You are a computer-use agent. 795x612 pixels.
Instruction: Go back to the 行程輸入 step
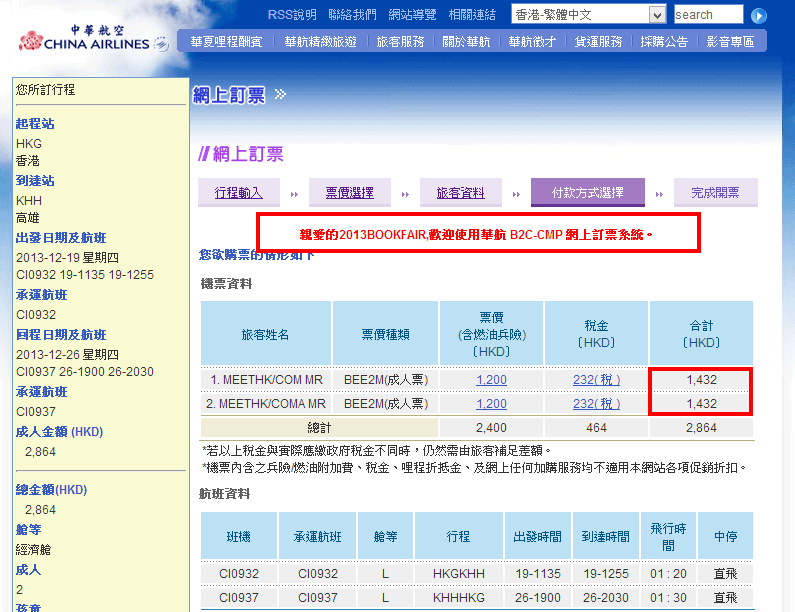[x=238, y=193]
